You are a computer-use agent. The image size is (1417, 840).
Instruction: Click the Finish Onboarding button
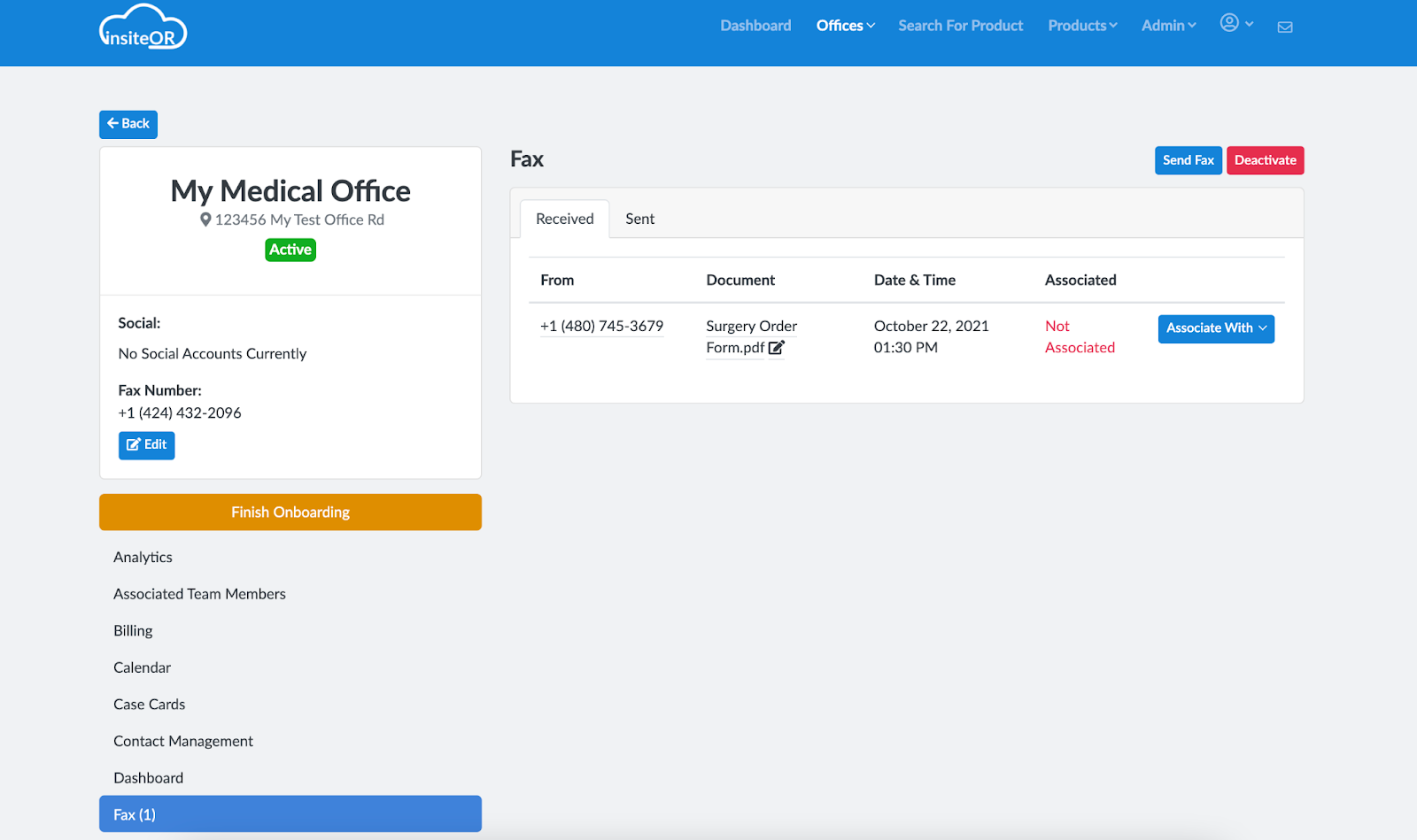(x=290, y=512)
